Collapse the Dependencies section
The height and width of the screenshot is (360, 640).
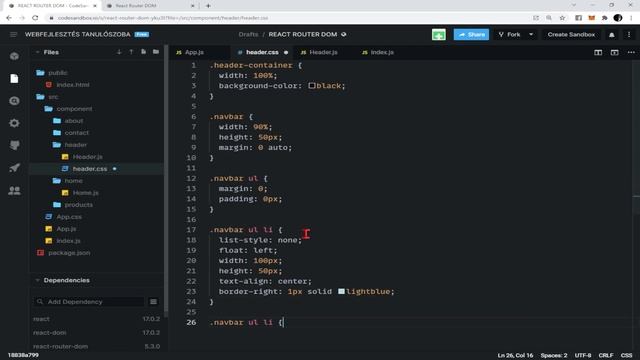pyautogui.click(x=38, y=280)
